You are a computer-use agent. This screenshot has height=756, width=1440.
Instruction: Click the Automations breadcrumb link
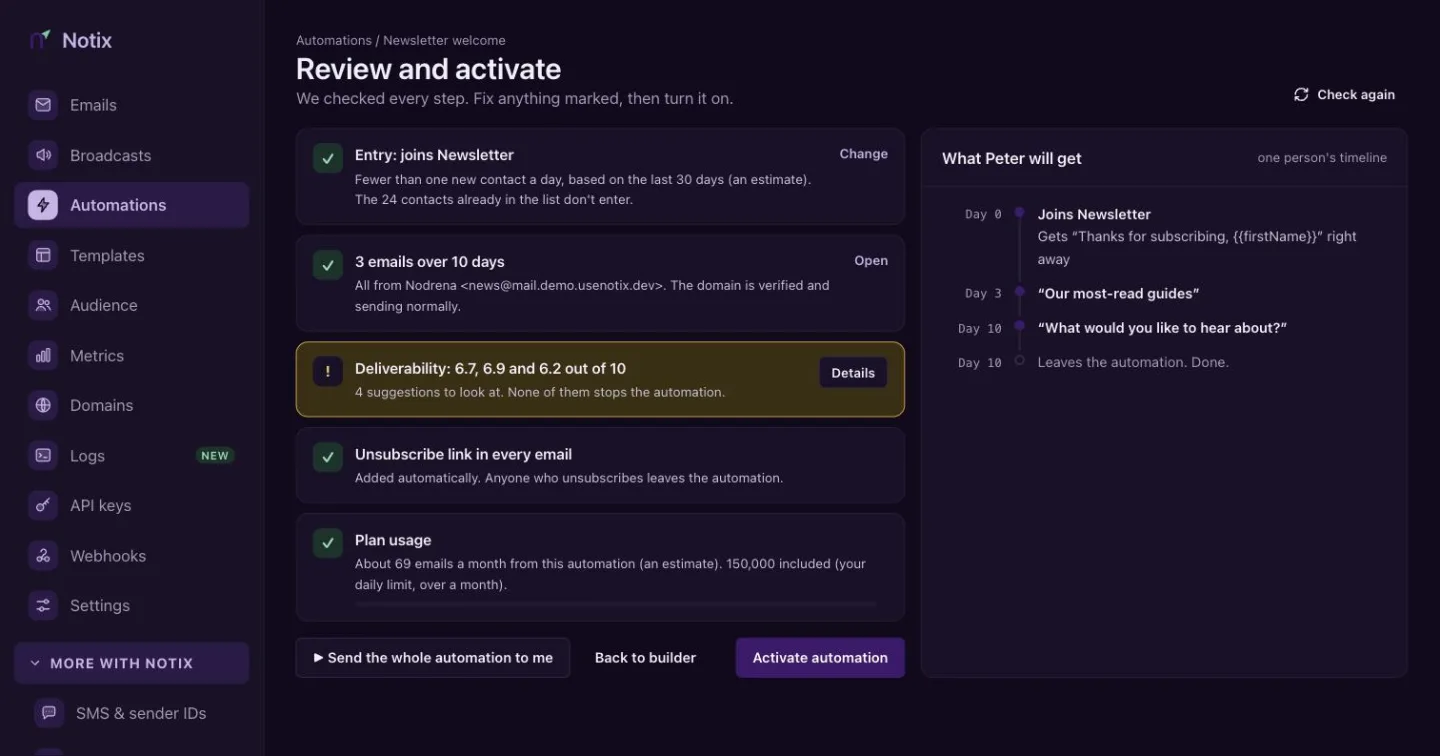point(334,41)
